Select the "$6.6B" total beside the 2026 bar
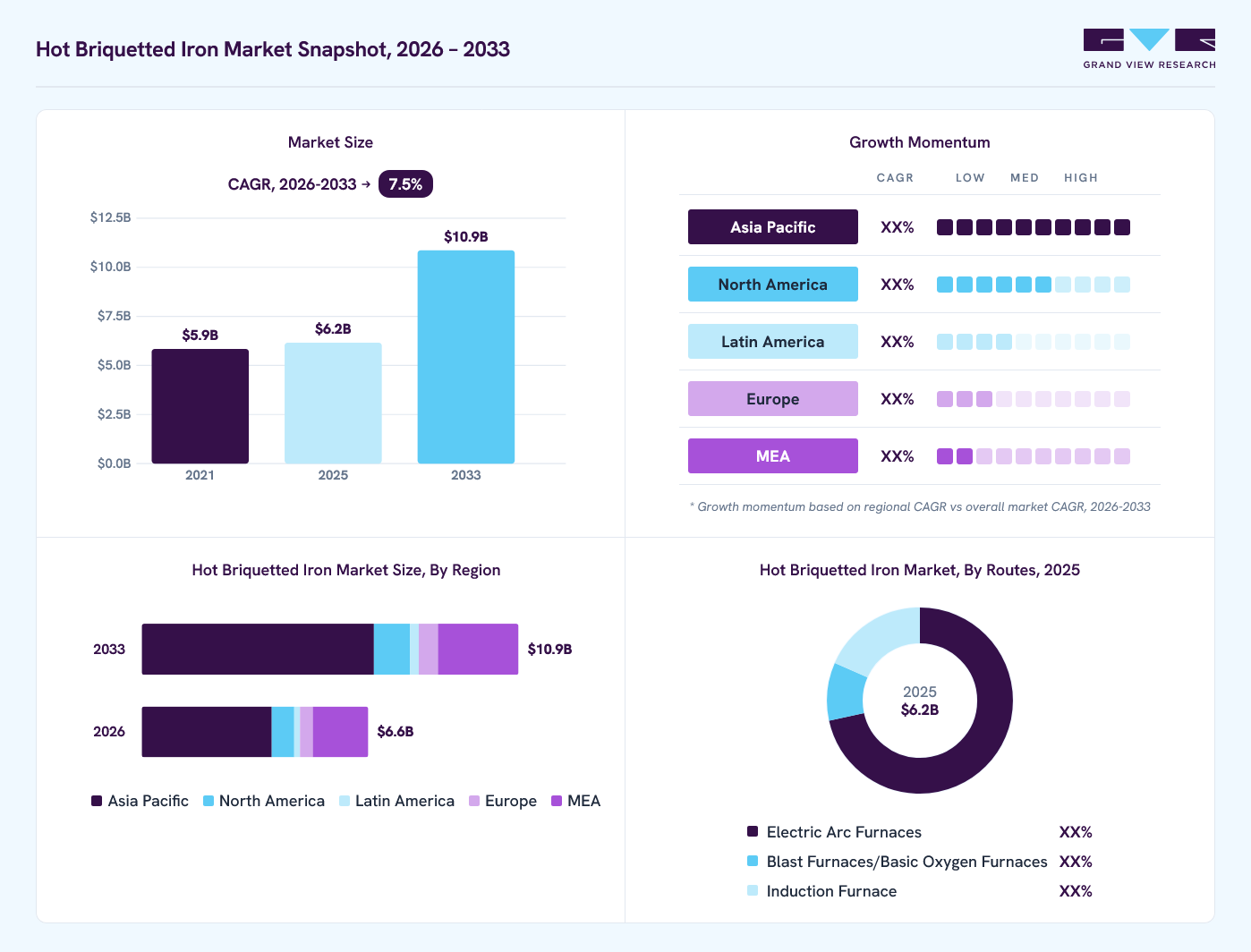The image size is (1251, 952). (396, 732)
